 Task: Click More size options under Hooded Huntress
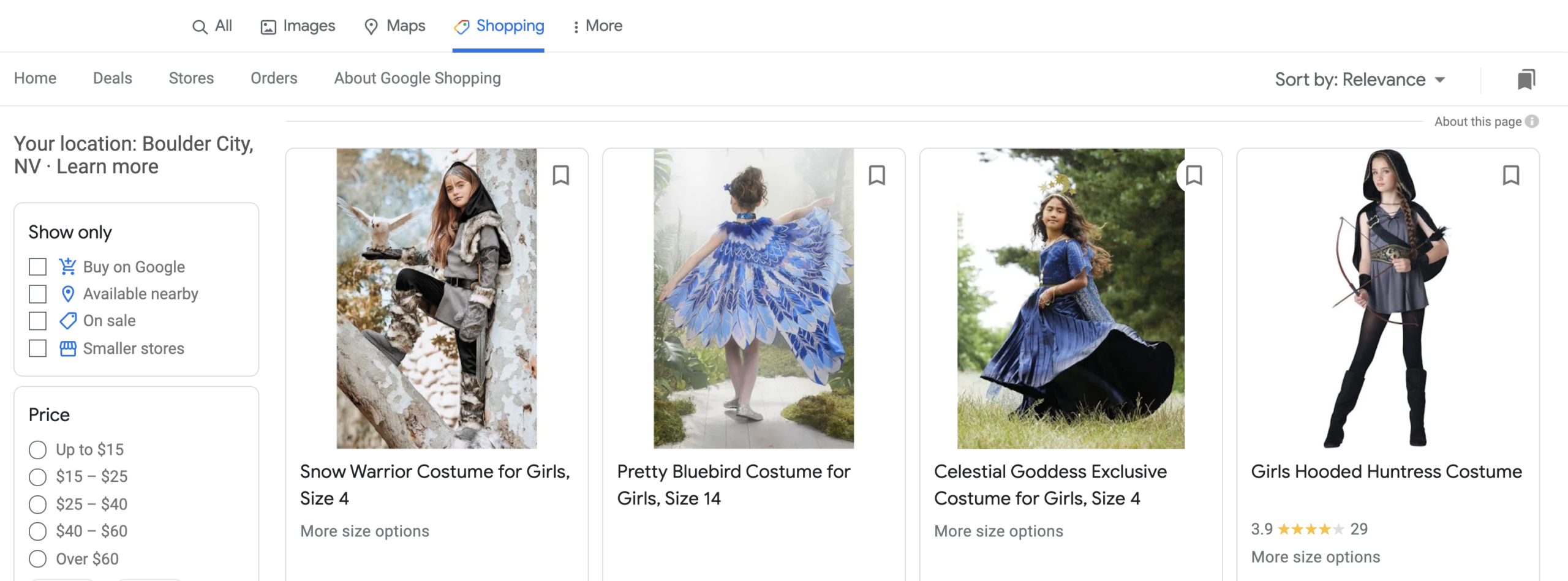pos(1315,557)
